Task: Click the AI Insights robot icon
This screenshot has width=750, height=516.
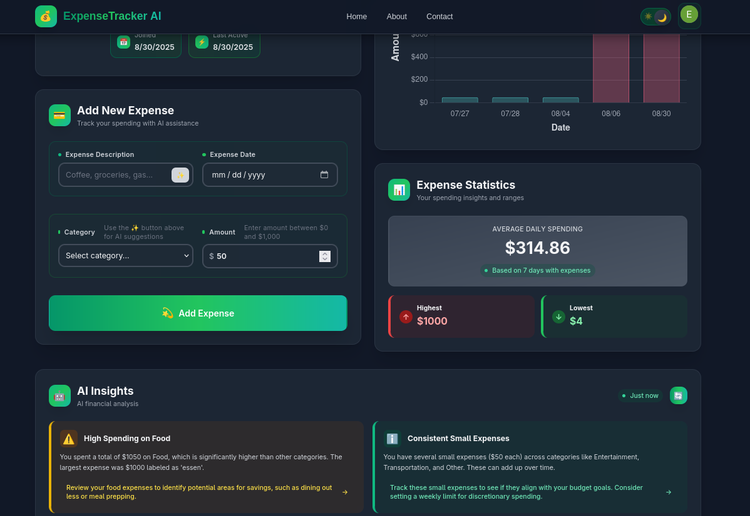Action: coord(60,396)
